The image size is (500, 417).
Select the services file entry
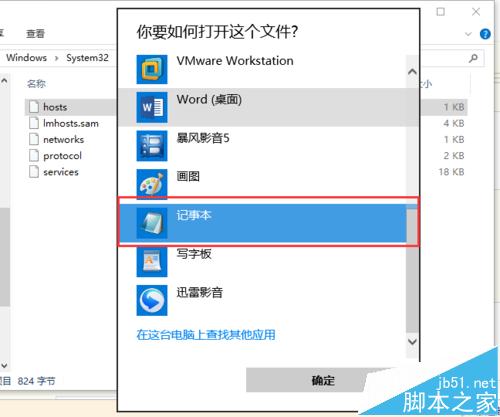tap(61, 172)
